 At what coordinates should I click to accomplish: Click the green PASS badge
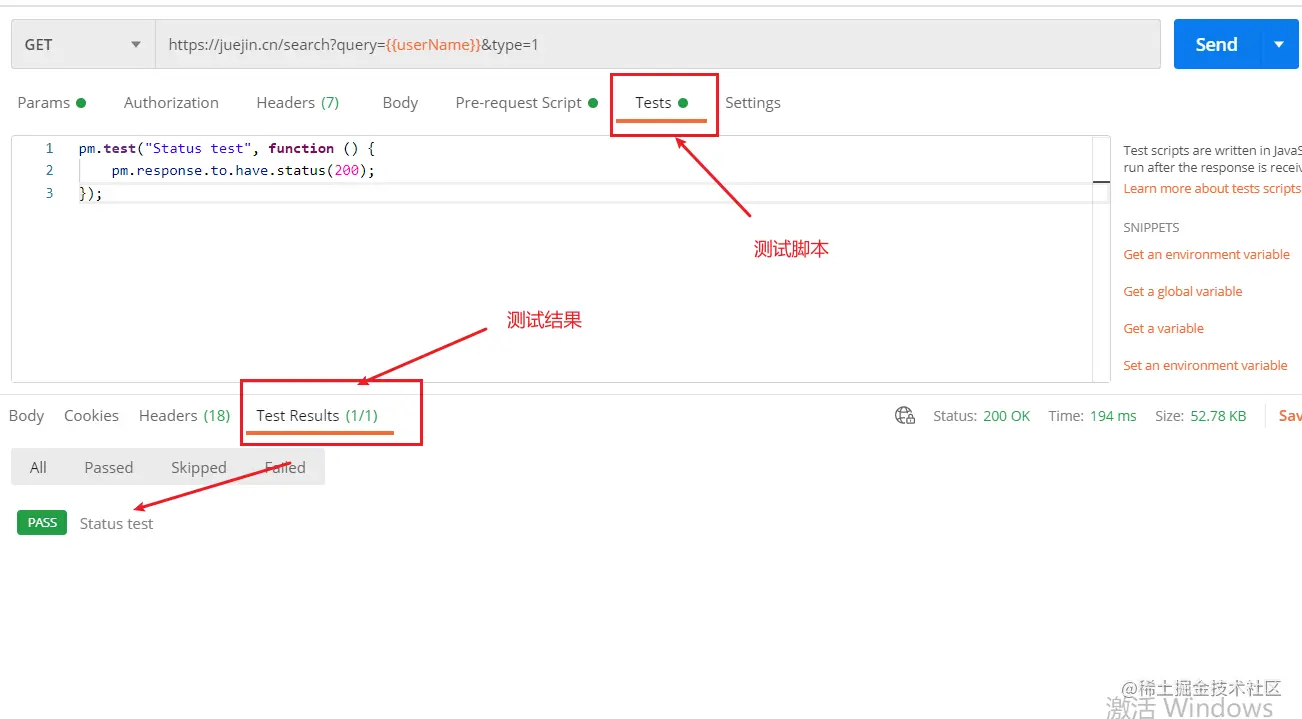(42, 523)
